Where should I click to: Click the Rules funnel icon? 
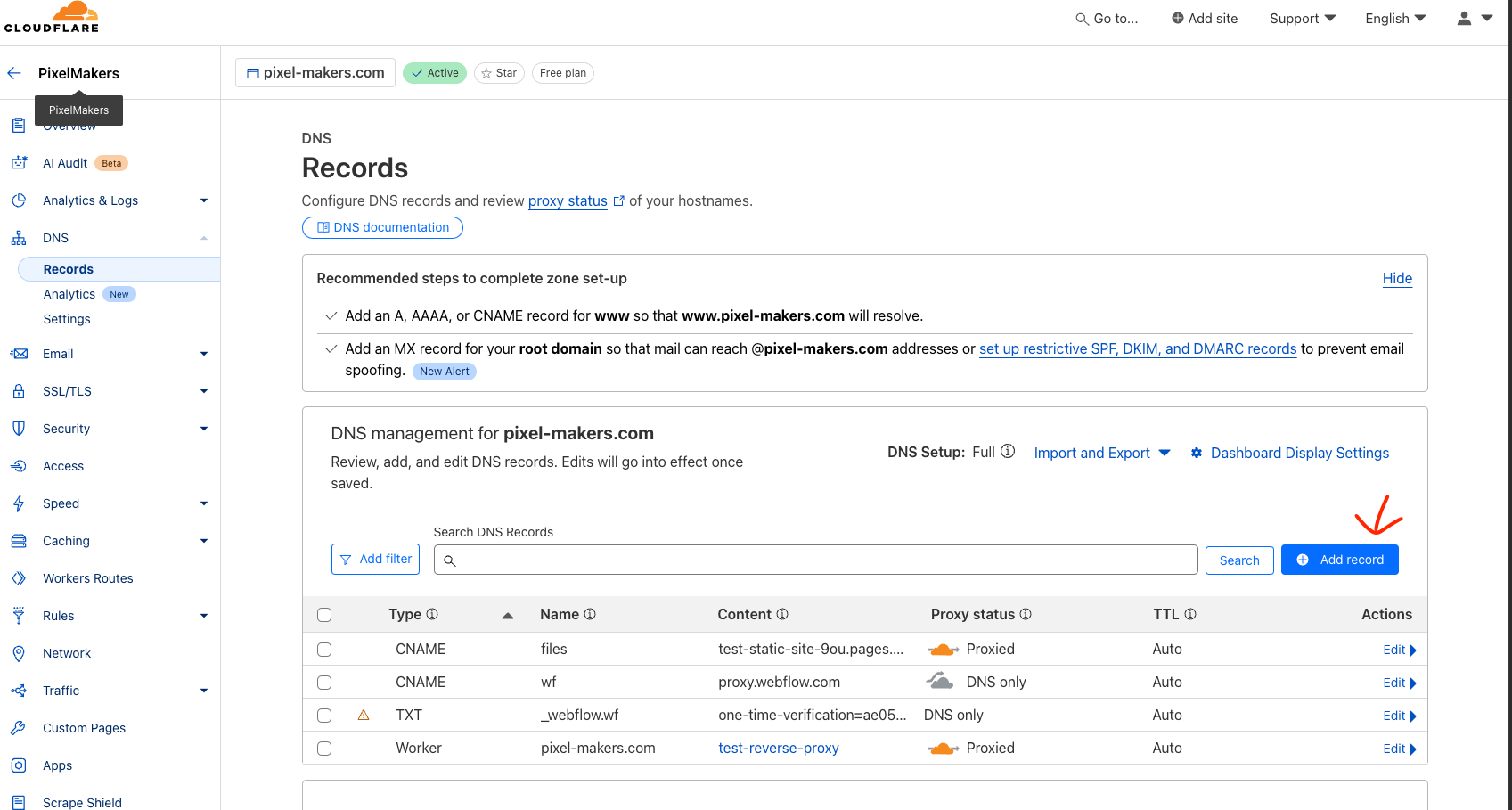pyautogui.click(x=19, y=616)
